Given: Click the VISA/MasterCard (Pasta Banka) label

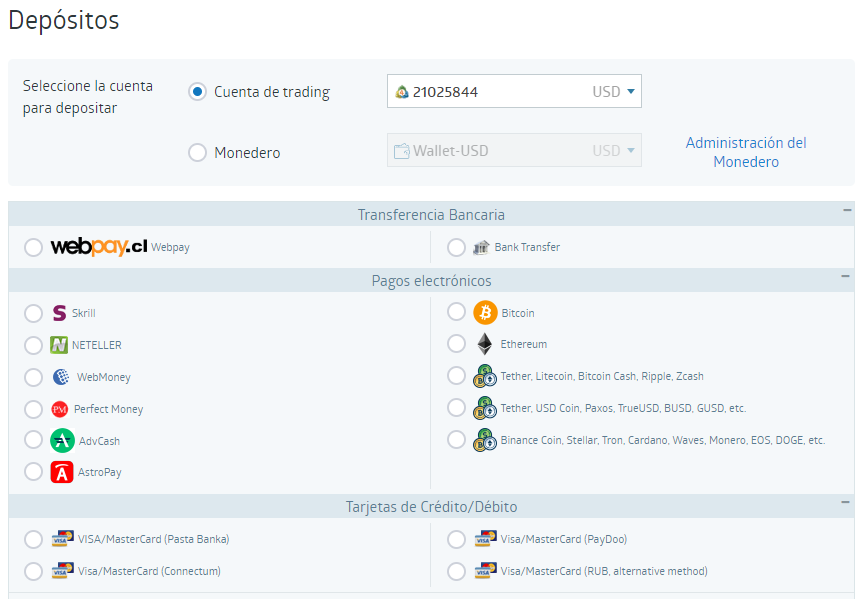Looking at the screenshot, I should tap(154, 539).
